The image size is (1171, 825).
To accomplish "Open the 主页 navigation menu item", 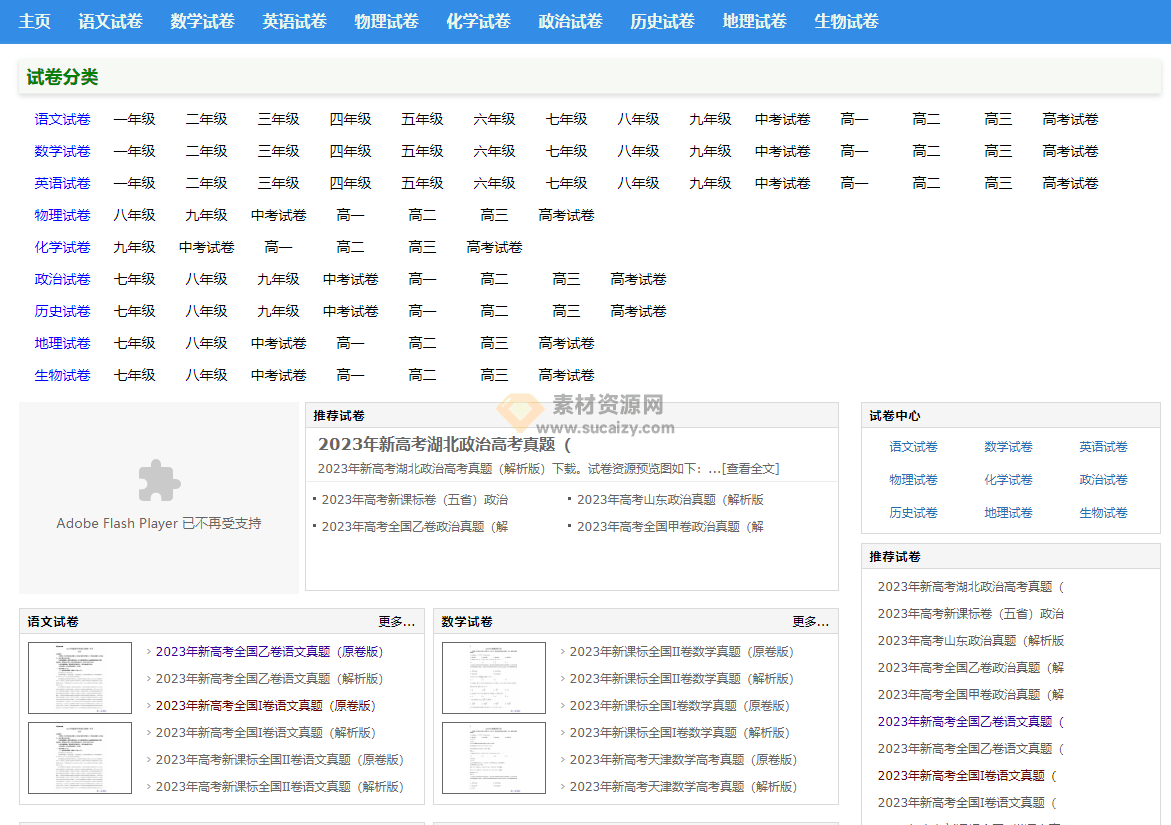I will tap(35, 20).
